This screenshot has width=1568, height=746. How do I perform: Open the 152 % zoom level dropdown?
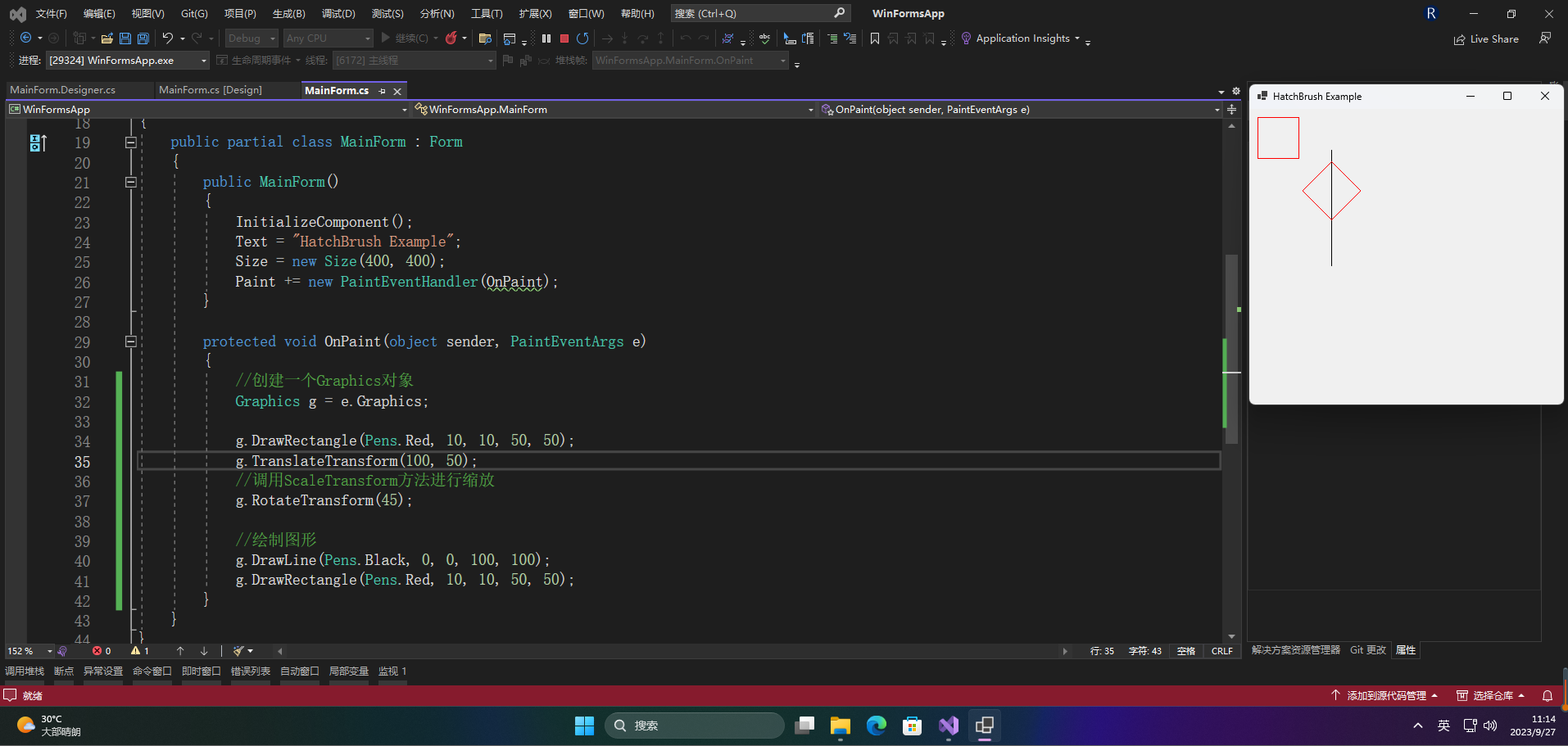click(29, 651)
